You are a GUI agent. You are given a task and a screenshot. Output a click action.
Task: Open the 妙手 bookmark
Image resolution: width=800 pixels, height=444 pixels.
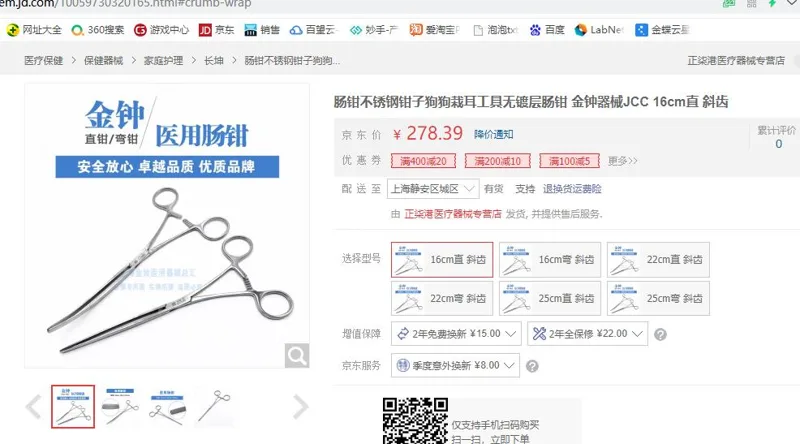point(373,30)
